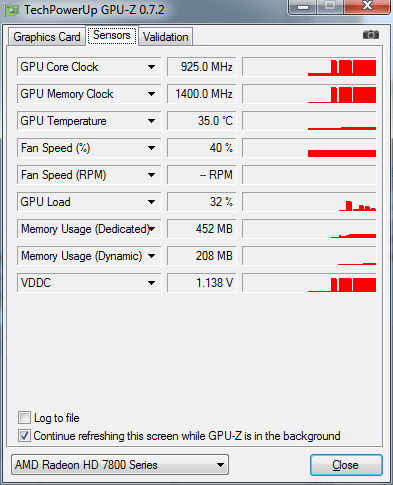The height and width of the screenshot is (485, 393).
Task: Switch to the Graphics Card tab
Action: (47, 37)
